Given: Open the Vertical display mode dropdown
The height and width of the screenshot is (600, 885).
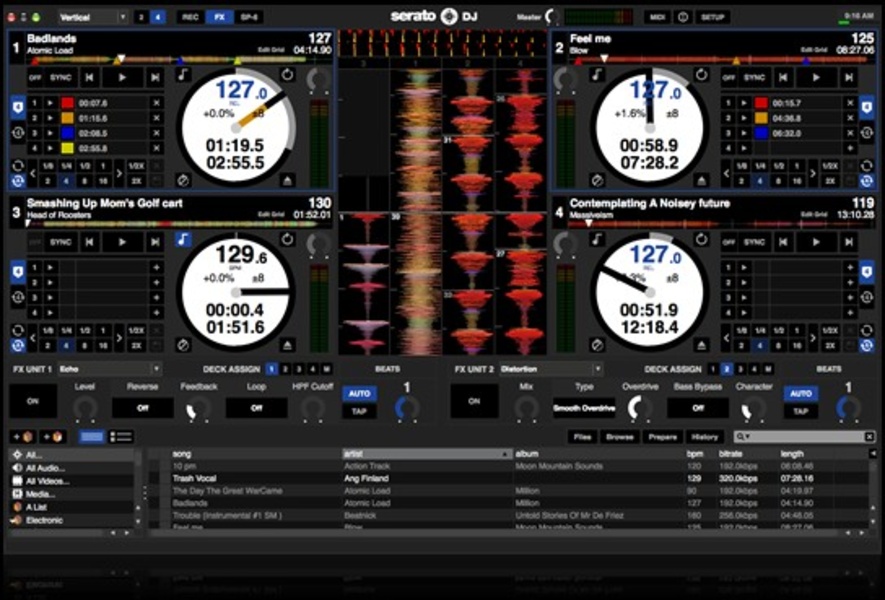Looking at the screenshot, I should pyautogui.click(x=92, y=17).
